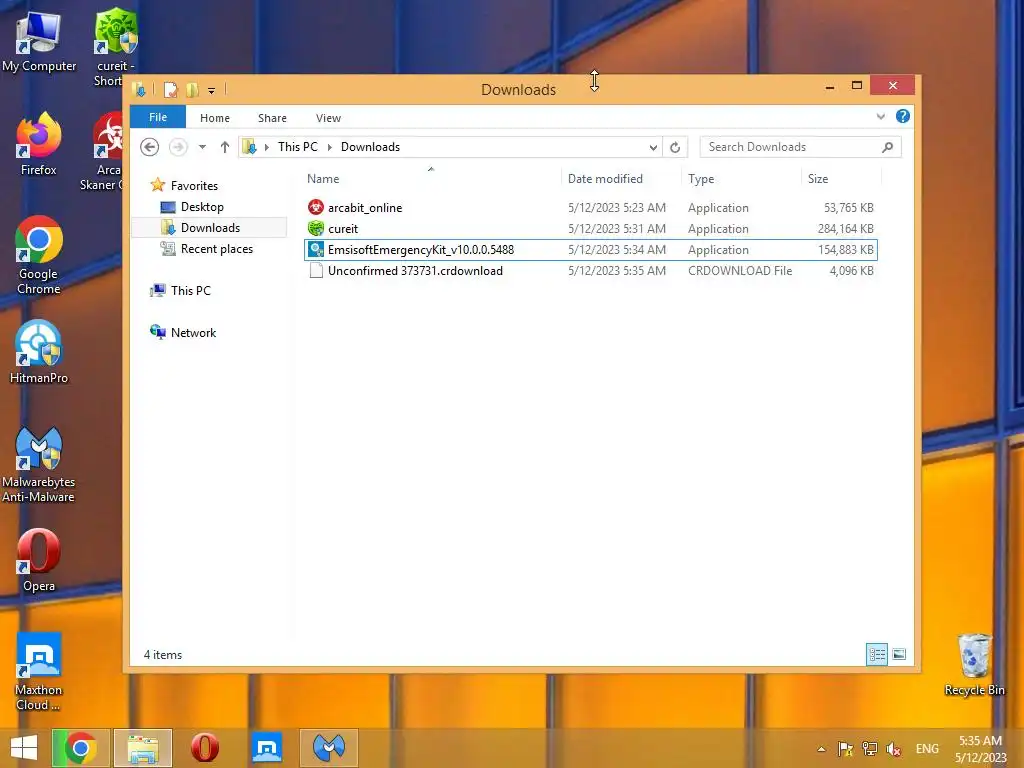Open the recent locations dropdown arrow
The height and width of the screenshot is (768, 1024).
(x=202, y=147)
